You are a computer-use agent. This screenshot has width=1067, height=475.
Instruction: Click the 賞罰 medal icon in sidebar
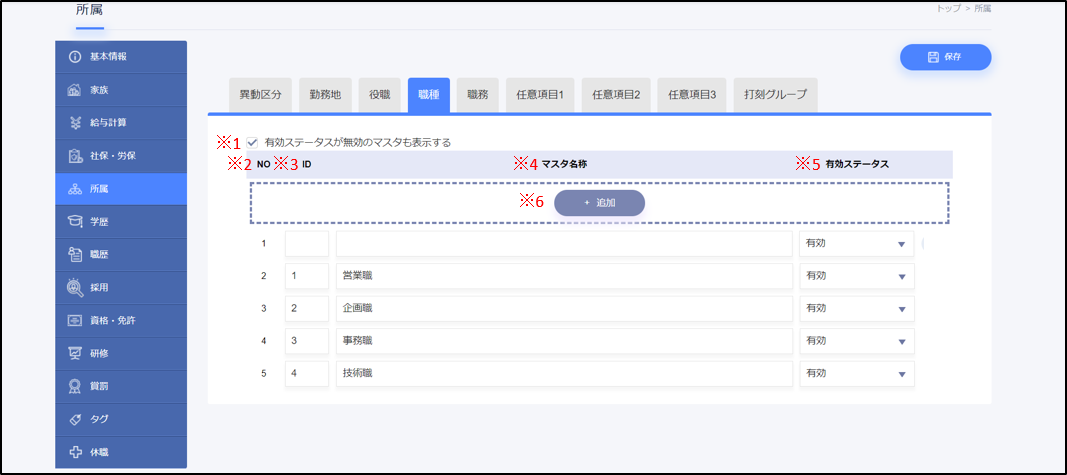coord(76,387)
